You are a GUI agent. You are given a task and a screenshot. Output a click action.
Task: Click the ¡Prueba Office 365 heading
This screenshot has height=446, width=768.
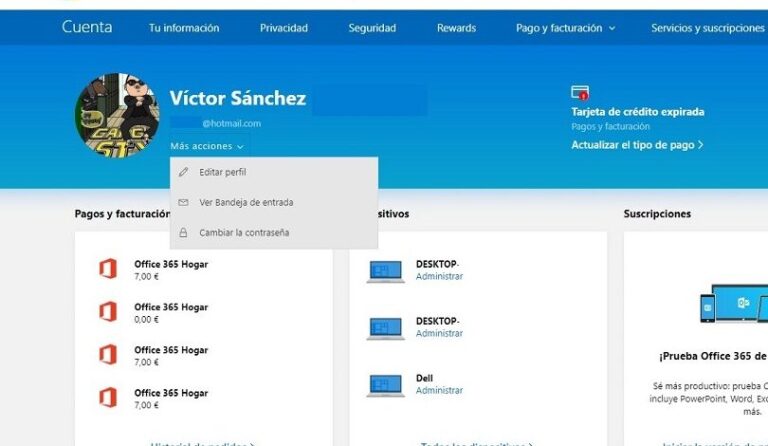(713, 356)
